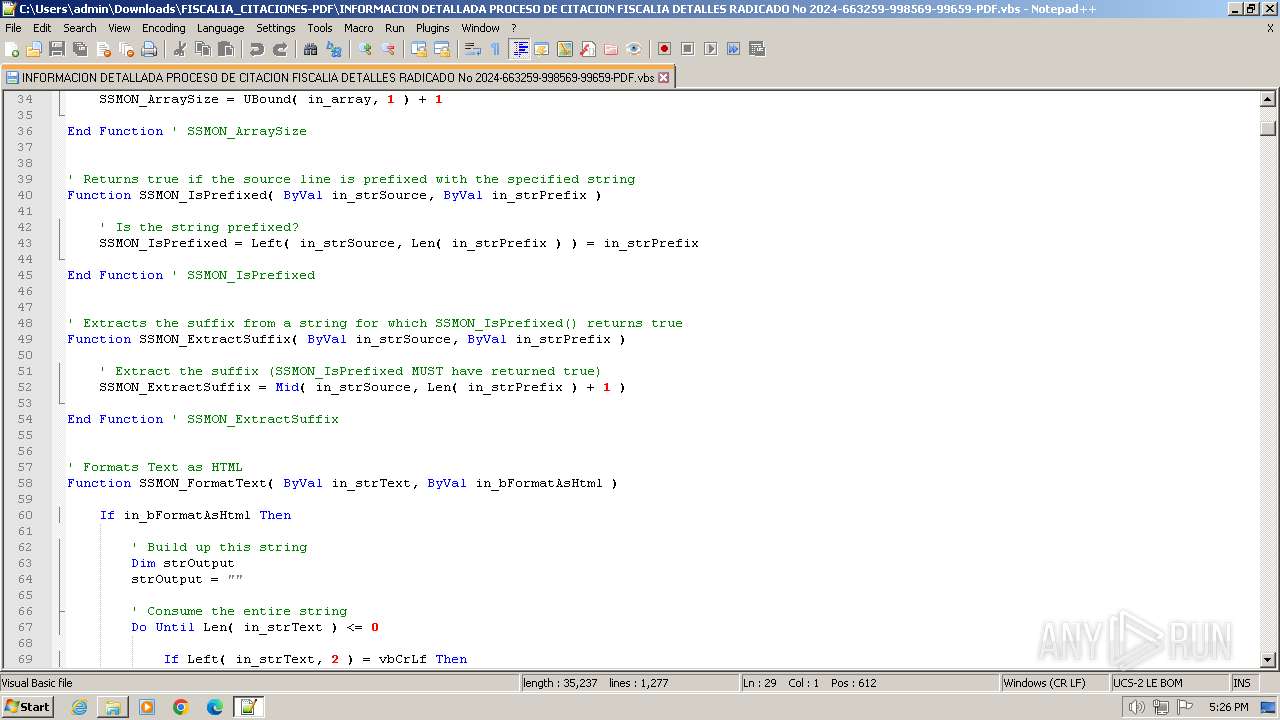Viewport: 1280px width, 720px height.
Task: Show the Document Map panel
Action: [565, 49]
